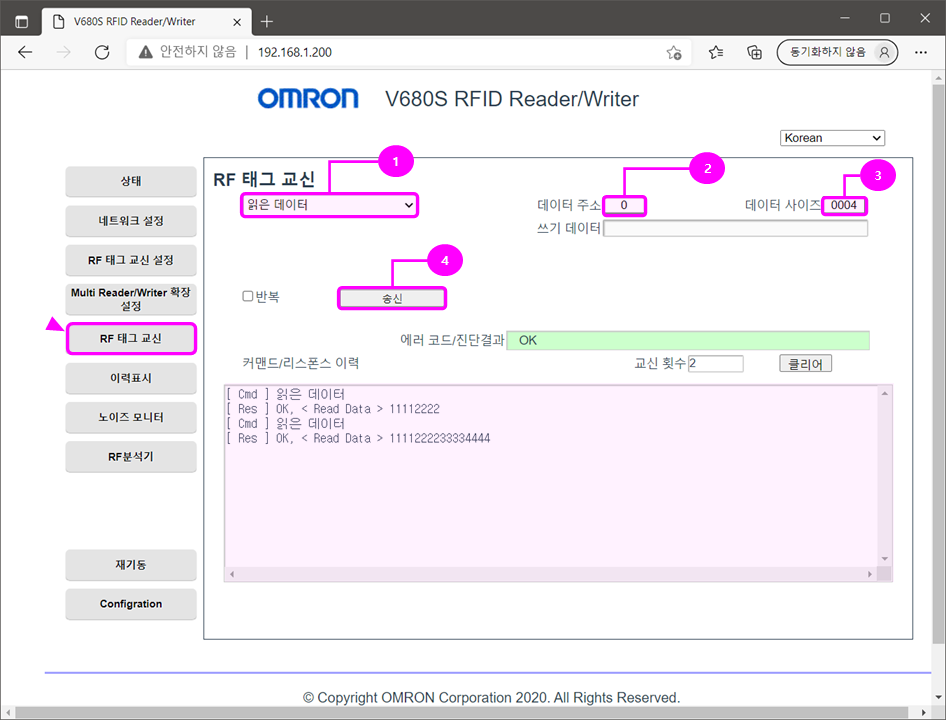The height and width of the screenshot is (720, 946).
Task: Click the 클리어 button
Action: [805, 363]
